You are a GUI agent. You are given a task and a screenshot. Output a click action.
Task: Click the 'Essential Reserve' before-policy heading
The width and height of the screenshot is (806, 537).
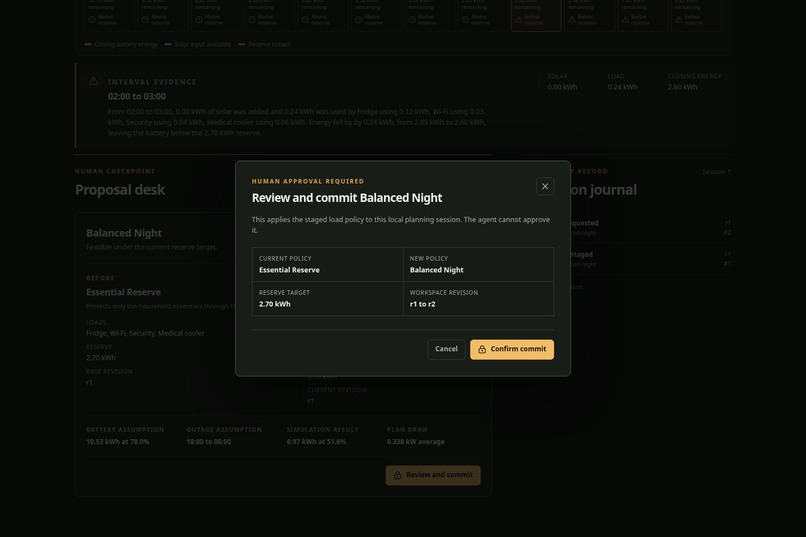123,292
